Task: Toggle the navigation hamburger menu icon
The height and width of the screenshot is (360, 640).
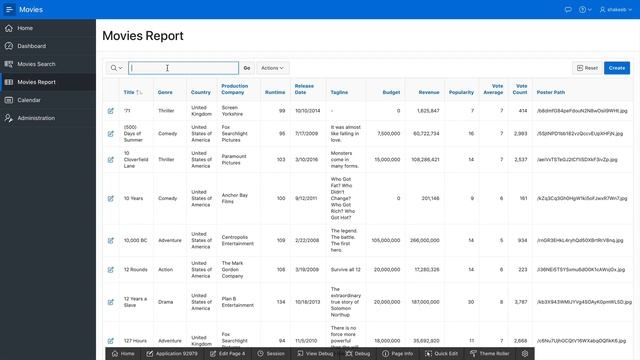Action: (9, 9)
